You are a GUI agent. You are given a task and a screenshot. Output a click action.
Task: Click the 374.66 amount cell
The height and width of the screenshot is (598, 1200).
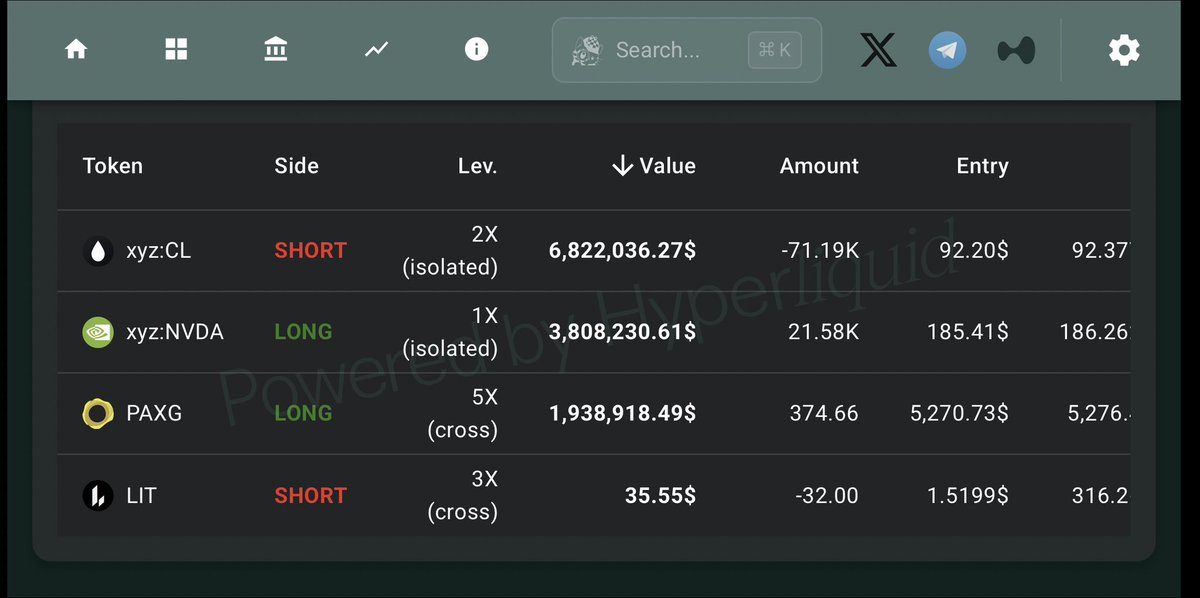pyautogui.click(x=824, y=413)
